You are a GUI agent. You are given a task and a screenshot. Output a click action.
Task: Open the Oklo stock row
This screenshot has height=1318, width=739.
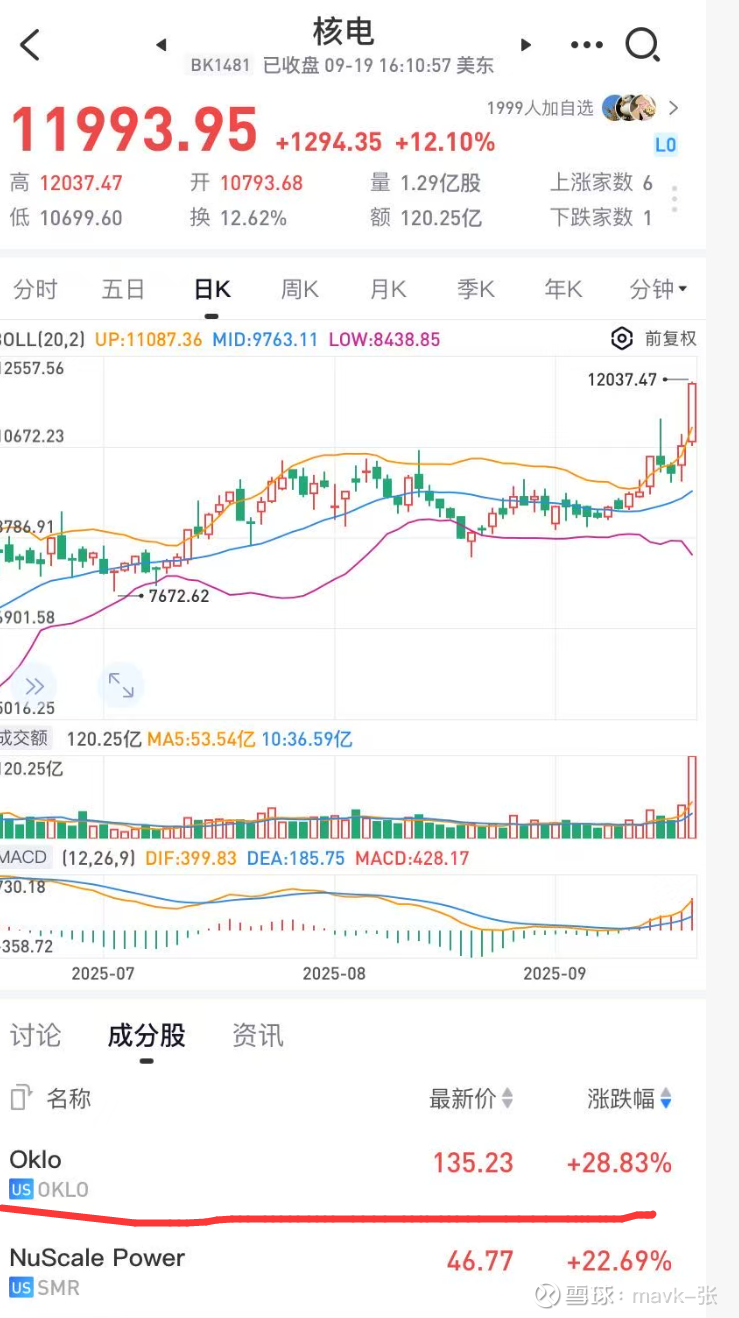(340, 1172)
